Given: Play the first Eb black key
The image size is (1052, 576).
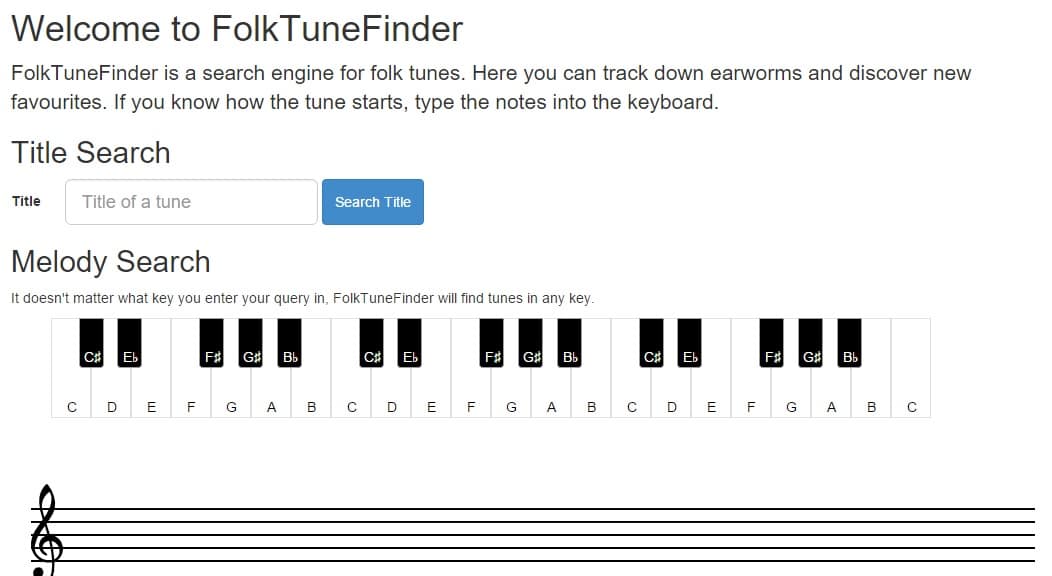Looking at the screenshot, I should [x=130, y=343].
